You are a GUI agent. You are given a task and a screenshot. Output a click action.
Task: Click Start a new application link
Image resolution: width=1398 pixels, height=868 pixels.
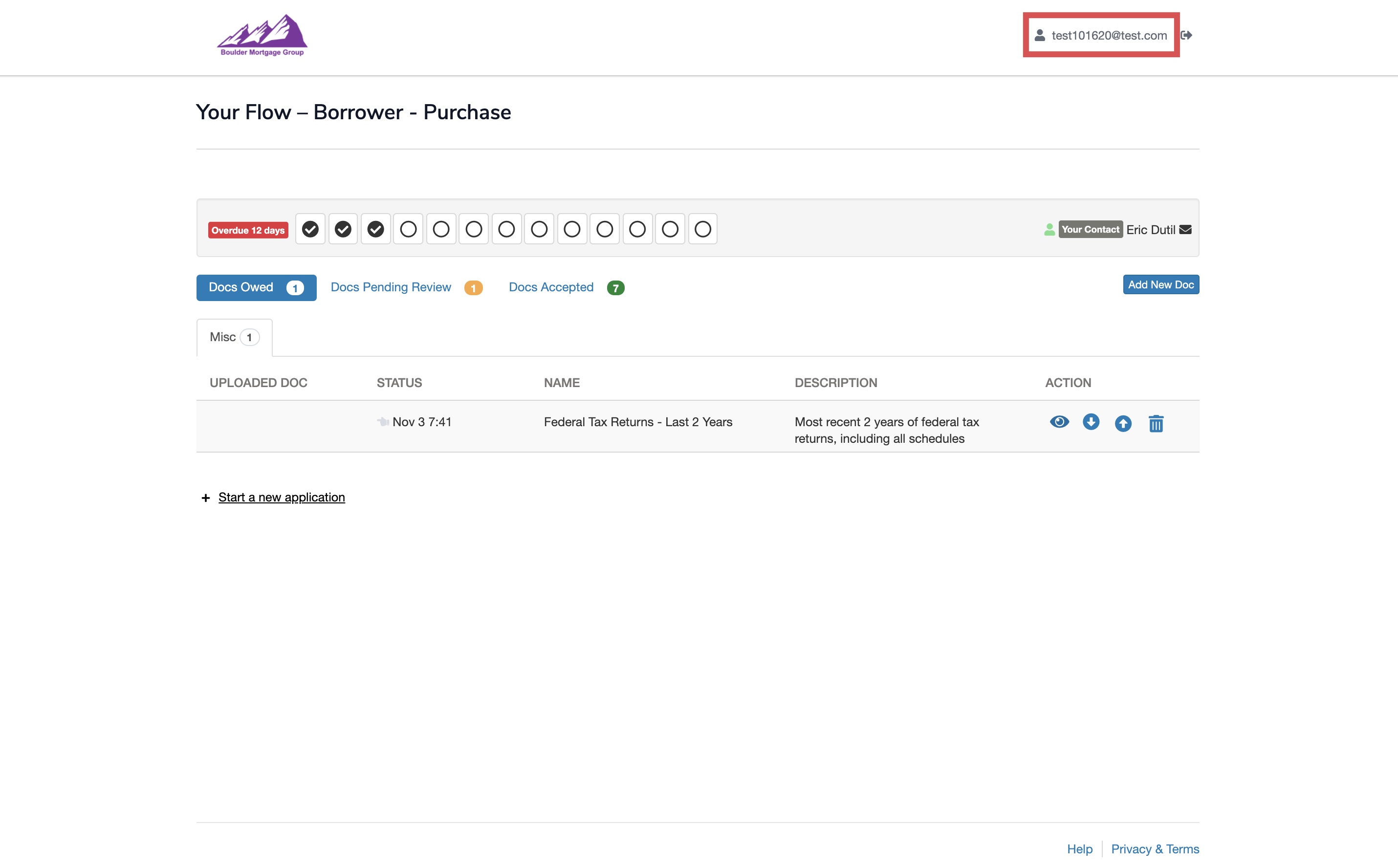click(282, 497)
